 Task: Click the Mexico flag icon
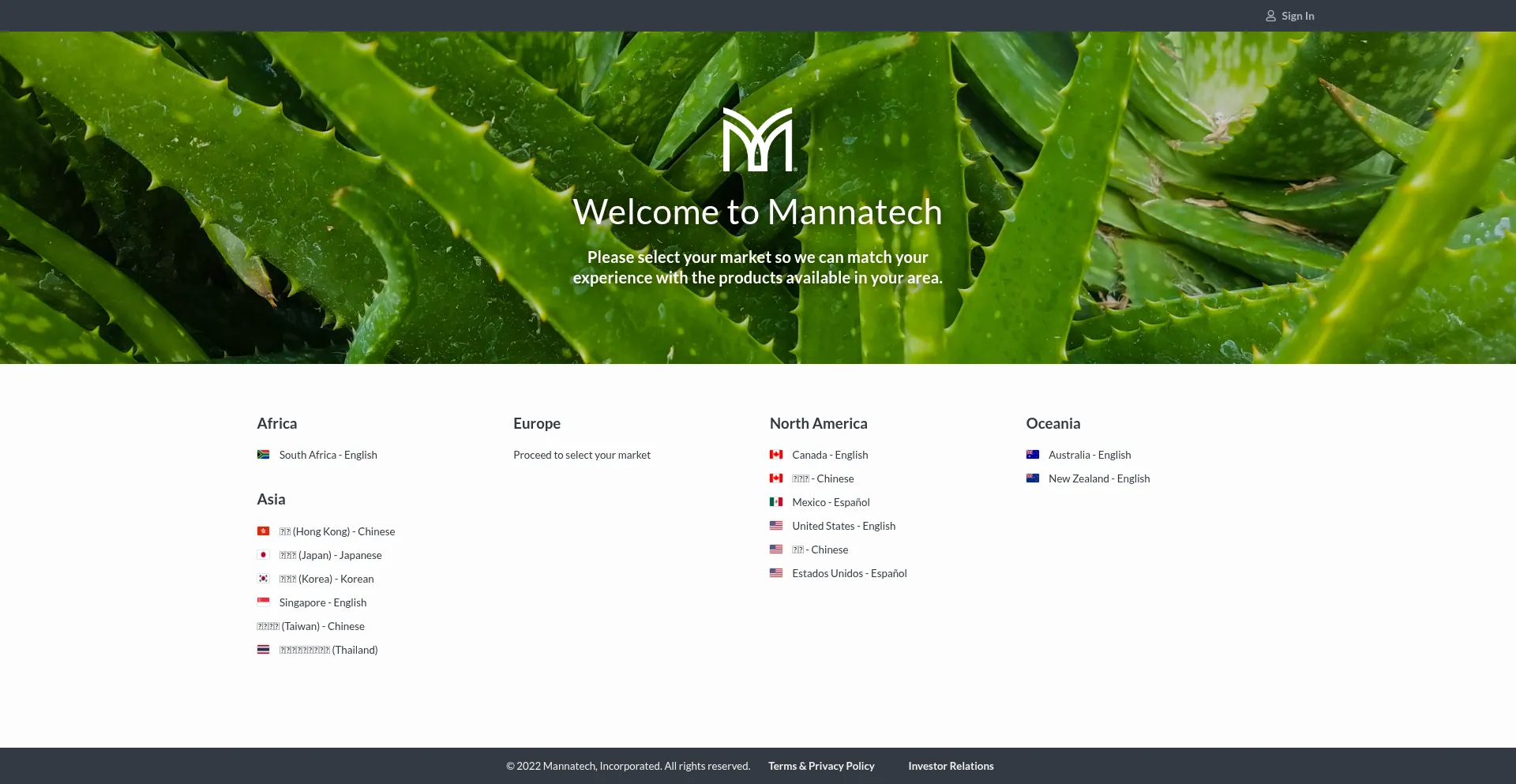pyautogui.click(x=776, y=502)
